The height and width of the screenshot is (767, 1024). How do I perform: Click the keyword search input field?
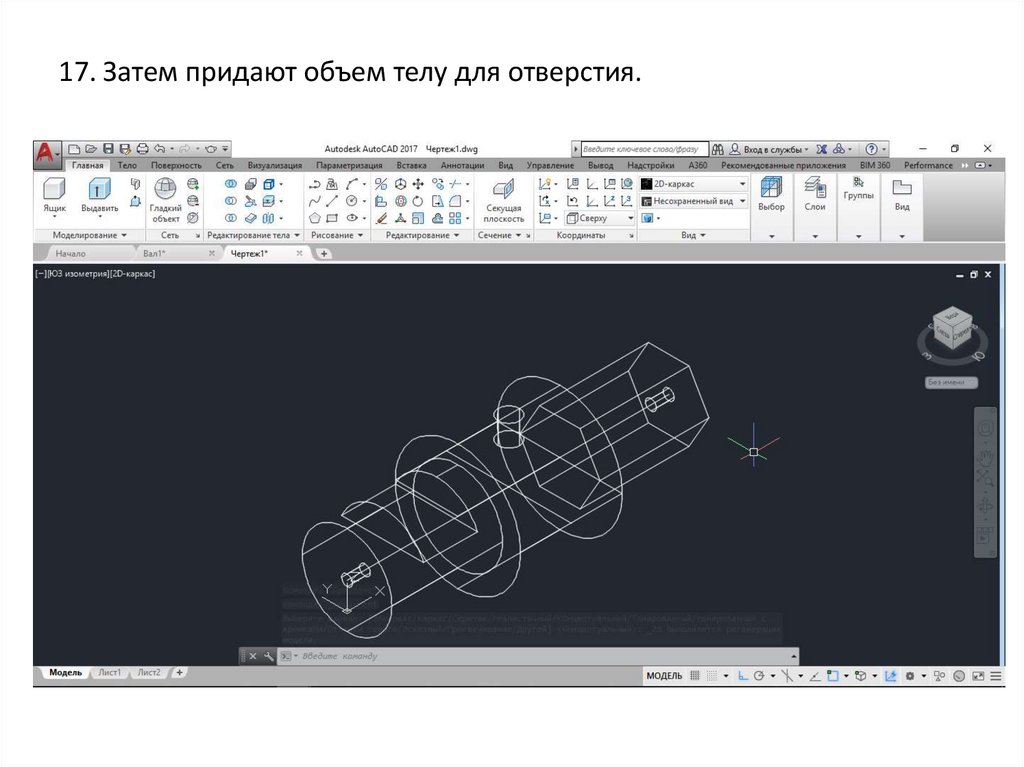point(643,149)
